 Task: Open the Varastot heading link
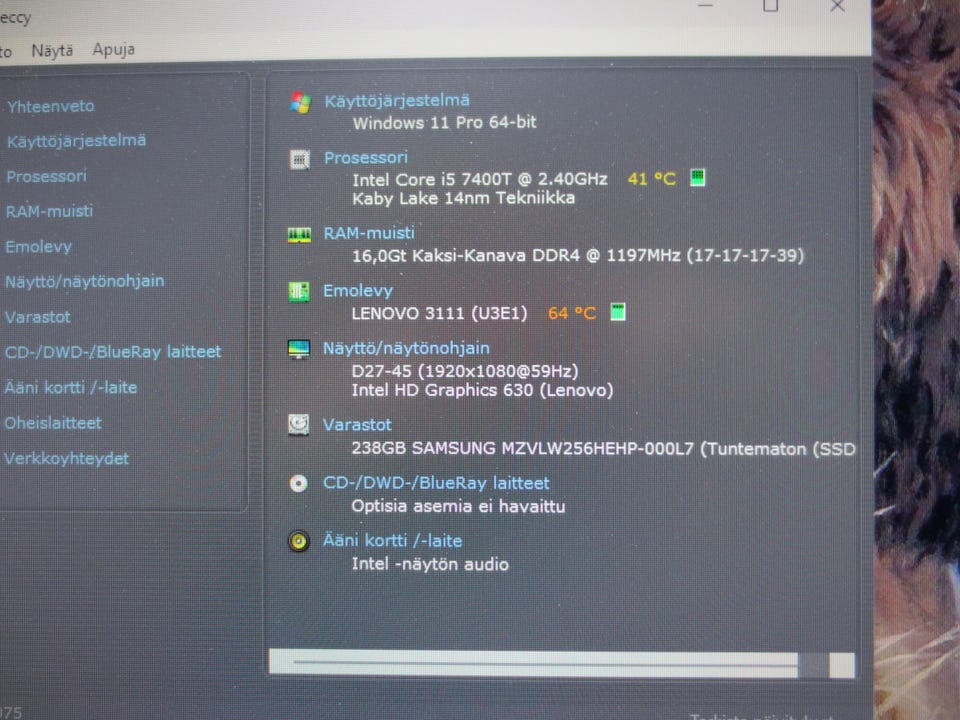click(357, 425)
